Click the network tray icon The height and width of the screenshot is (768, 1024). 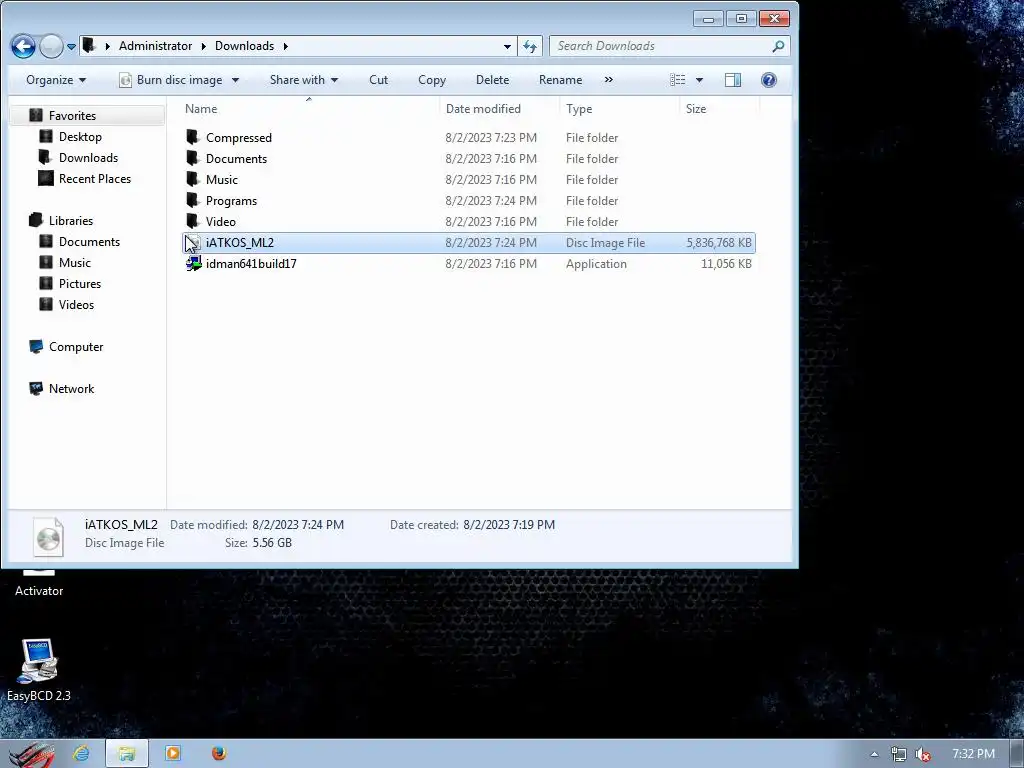pyautogui.click(x=899, y=754)
